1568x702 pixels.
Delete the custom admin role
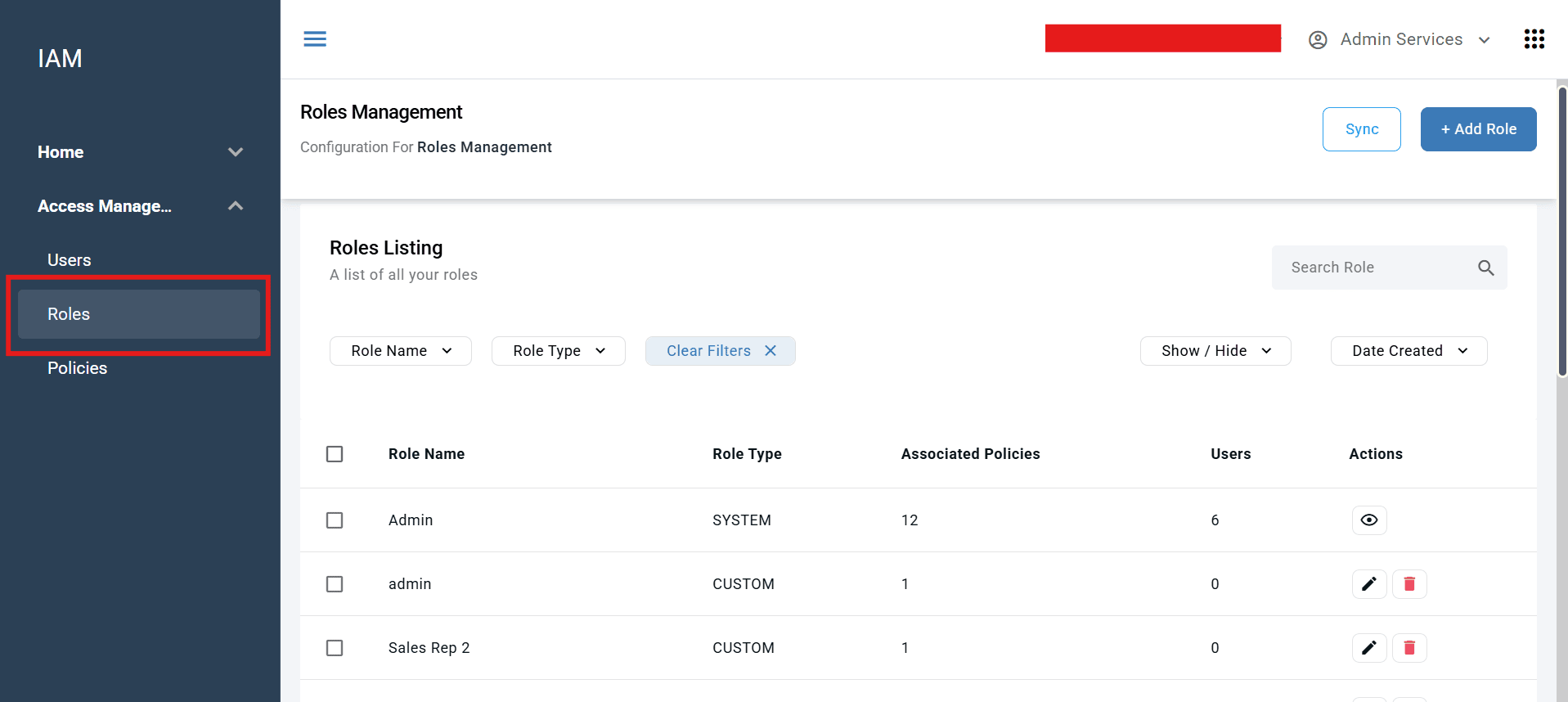tap(1409, 584)
